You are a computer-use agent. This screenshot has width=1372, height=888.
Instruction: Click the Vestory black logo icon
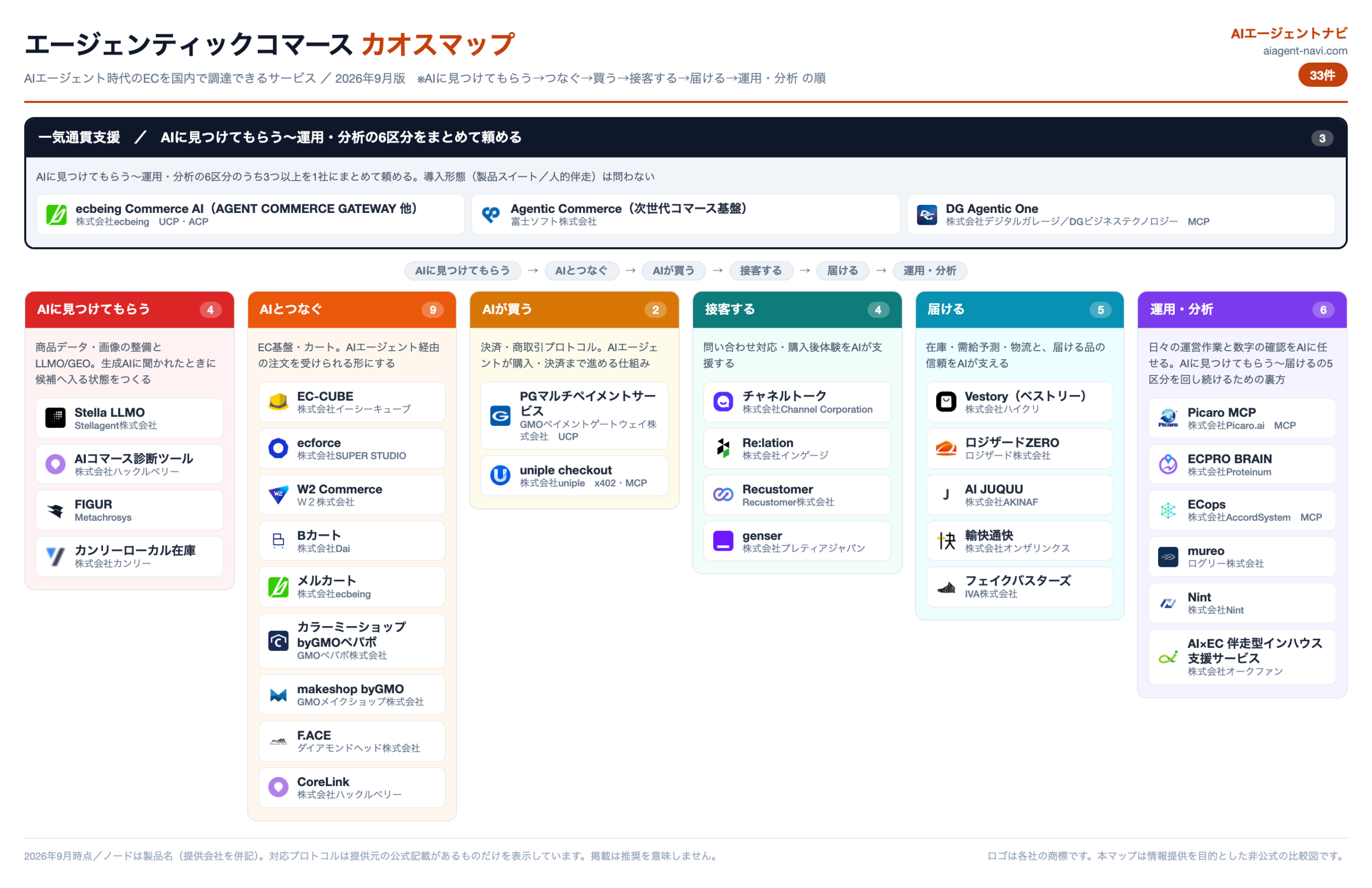click(x=945, y=401)
